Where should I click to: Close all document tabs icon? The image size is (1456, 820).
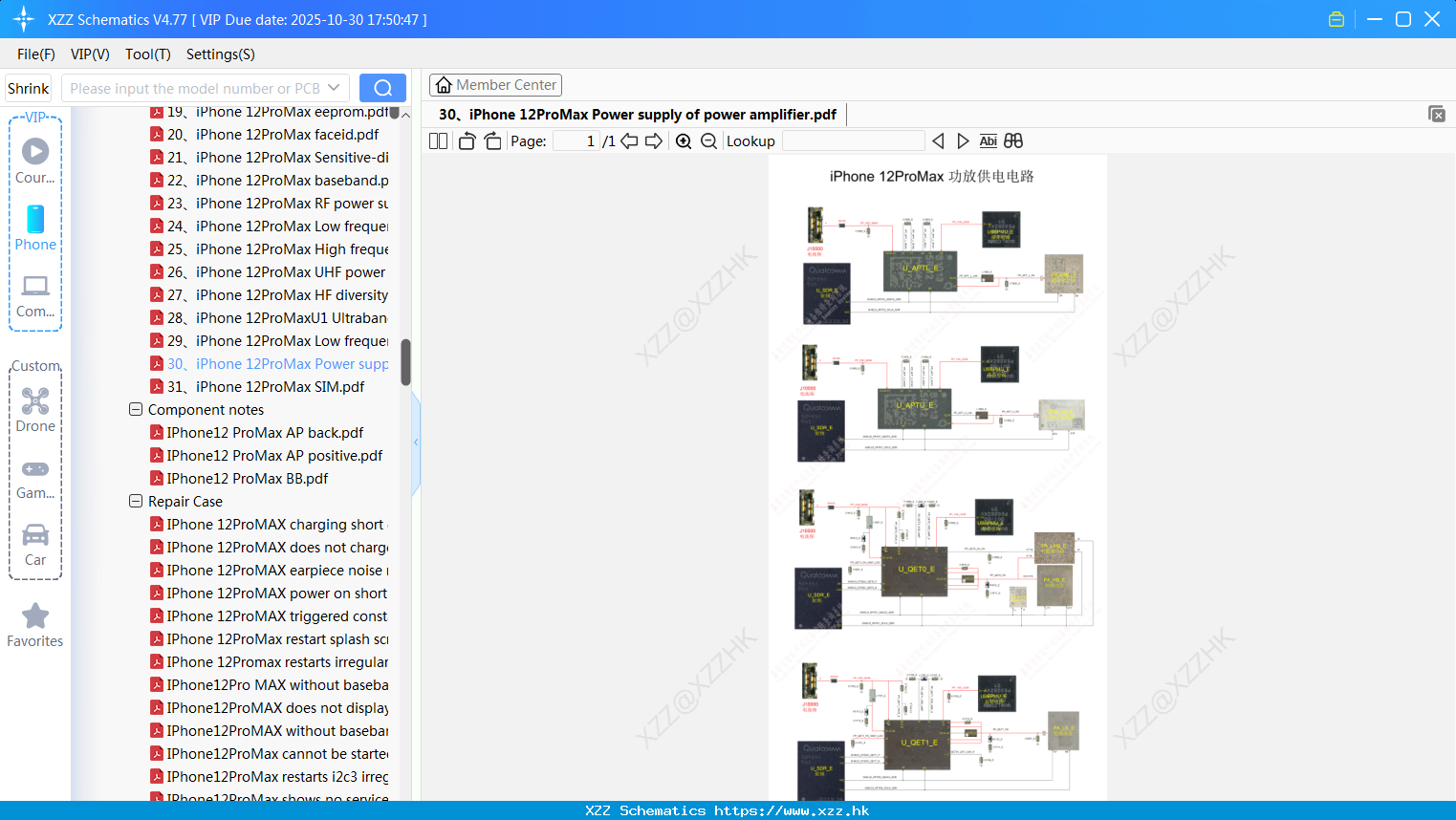[x=1437, y=114]
